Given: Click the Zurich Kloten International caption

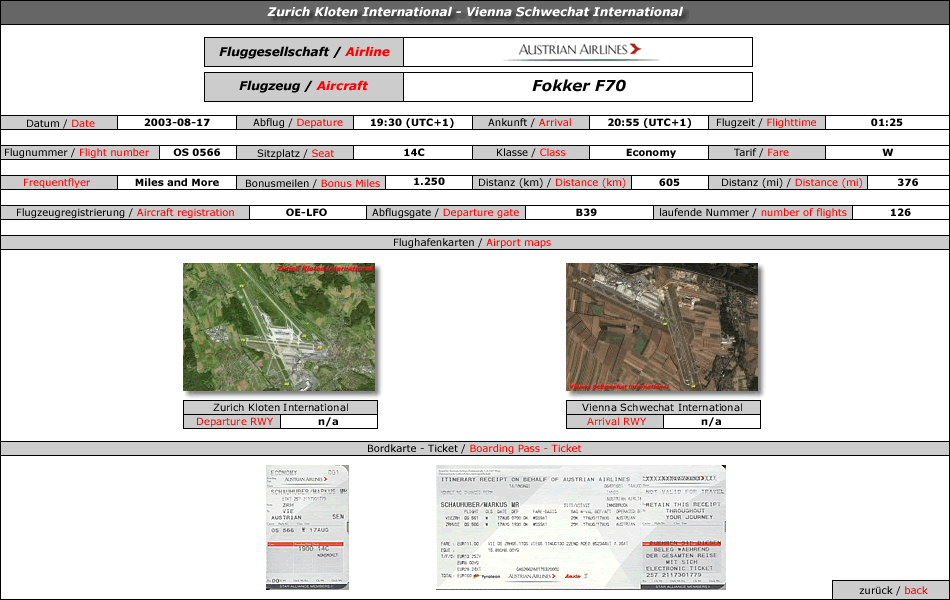Looking at the screenshot, I should 280,408.
